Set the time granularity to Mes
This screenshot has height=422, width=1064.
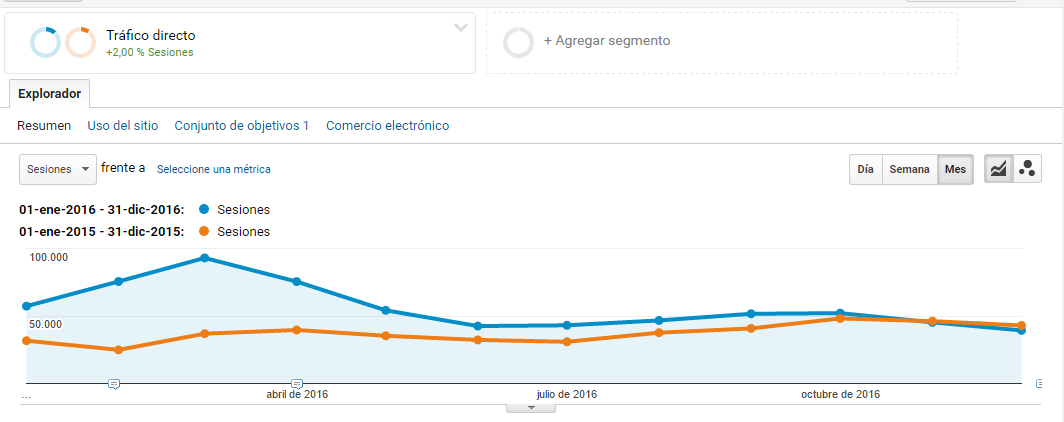(x=955, y=170)
